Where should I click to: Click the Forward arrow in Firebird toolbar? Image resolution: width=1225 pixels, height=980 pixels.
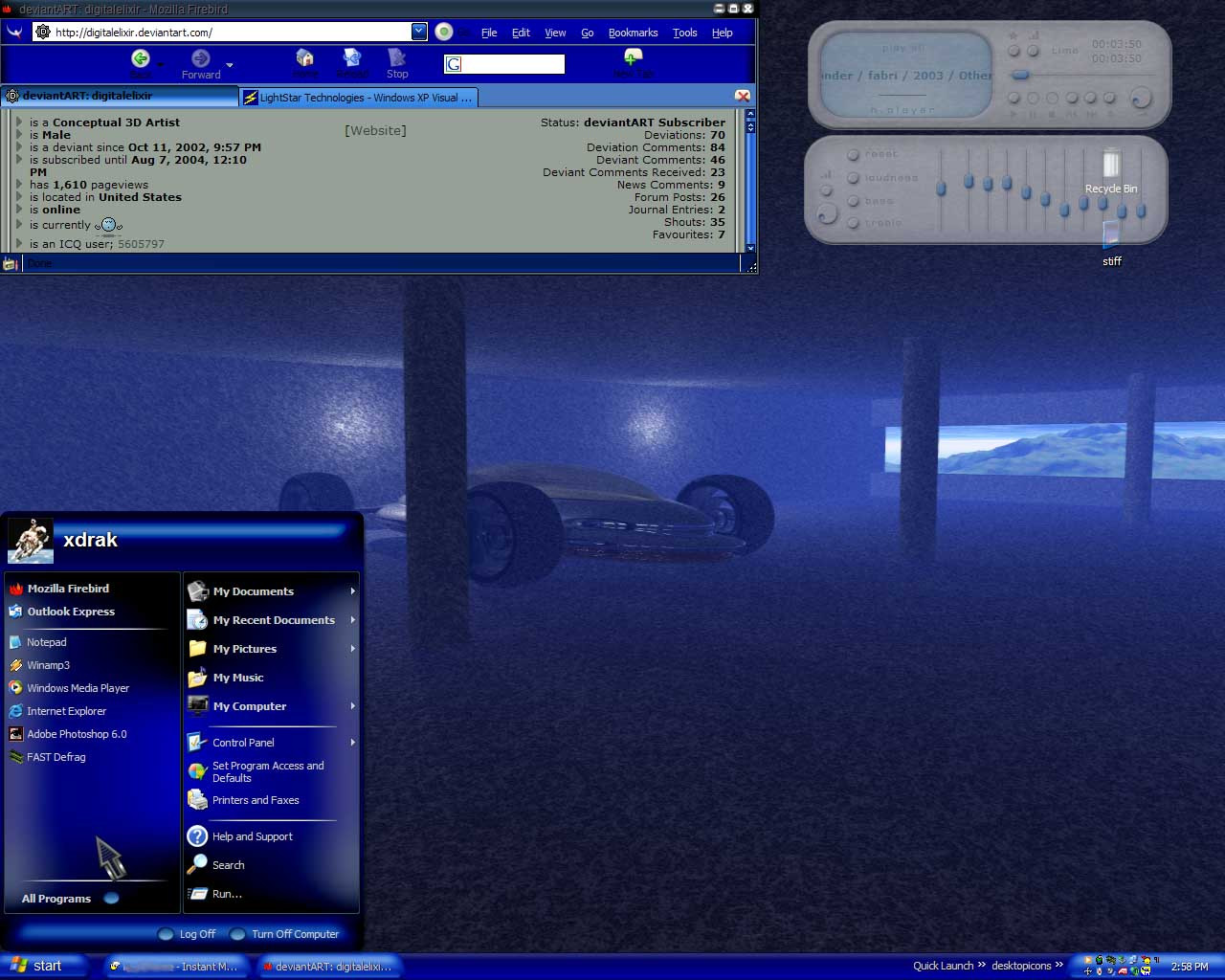click(200, 59)
